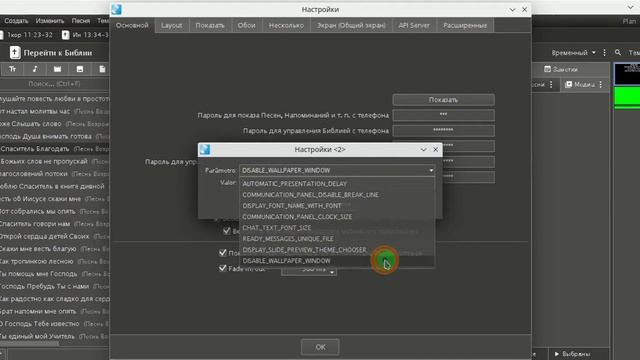Select the document file icon in toolbar

coord(102,69)
